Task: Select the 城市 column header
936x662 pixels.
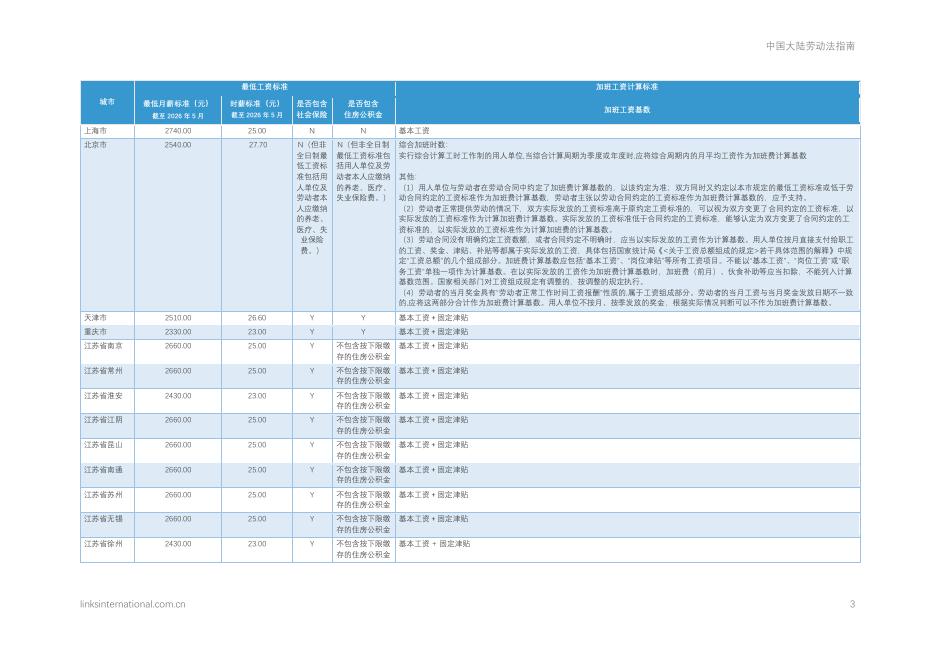Action: (x=107, y=102)
